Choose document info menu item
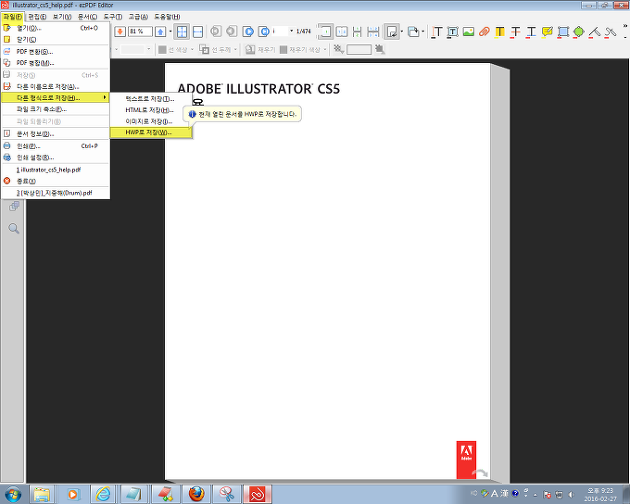 pyautogui.click(x=55, y=134)
